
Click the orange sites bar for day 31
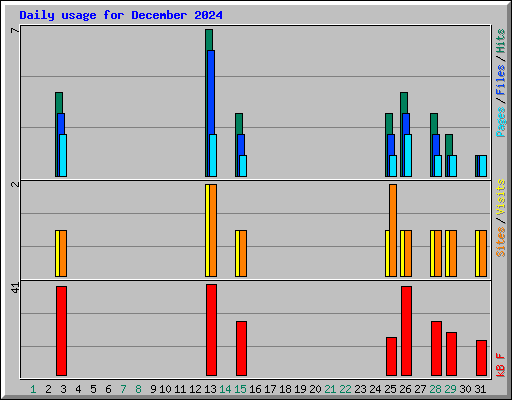tap(483, 253)
